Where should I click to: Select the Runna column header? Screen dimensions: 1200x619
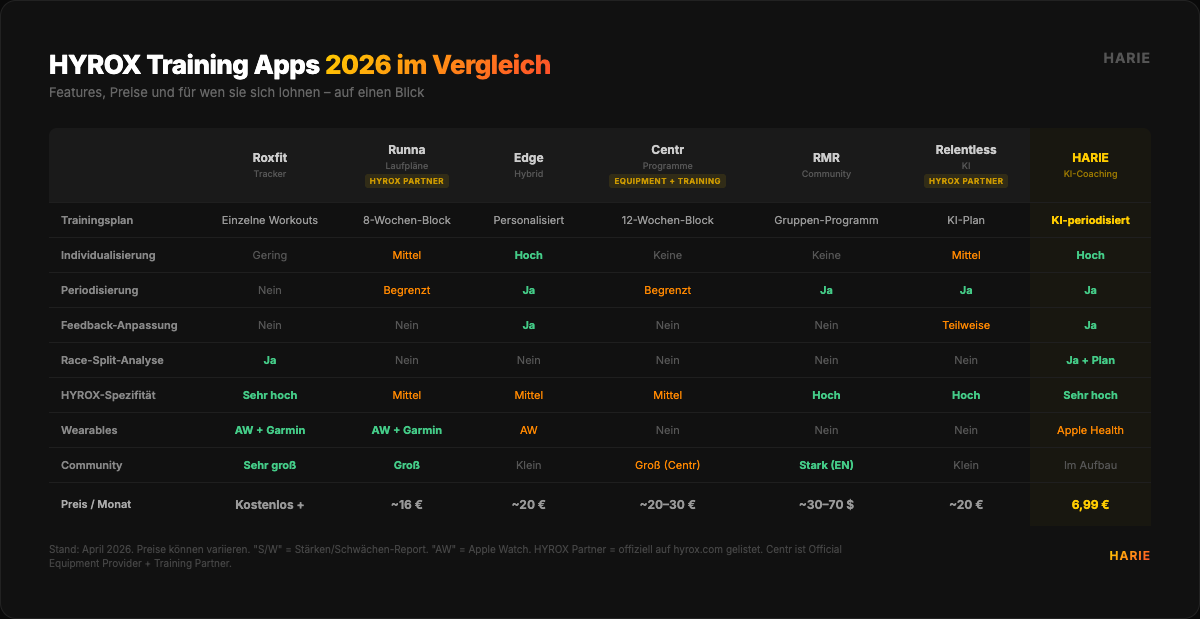click(406, 150)
